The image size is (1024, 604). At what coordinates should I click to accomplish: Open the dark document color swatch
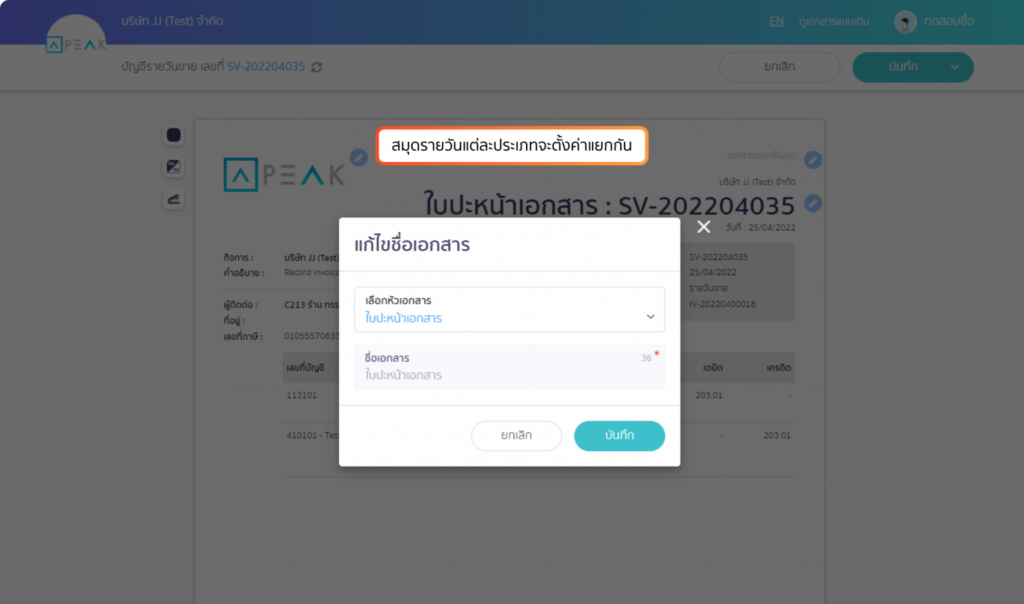coord(174,135)
